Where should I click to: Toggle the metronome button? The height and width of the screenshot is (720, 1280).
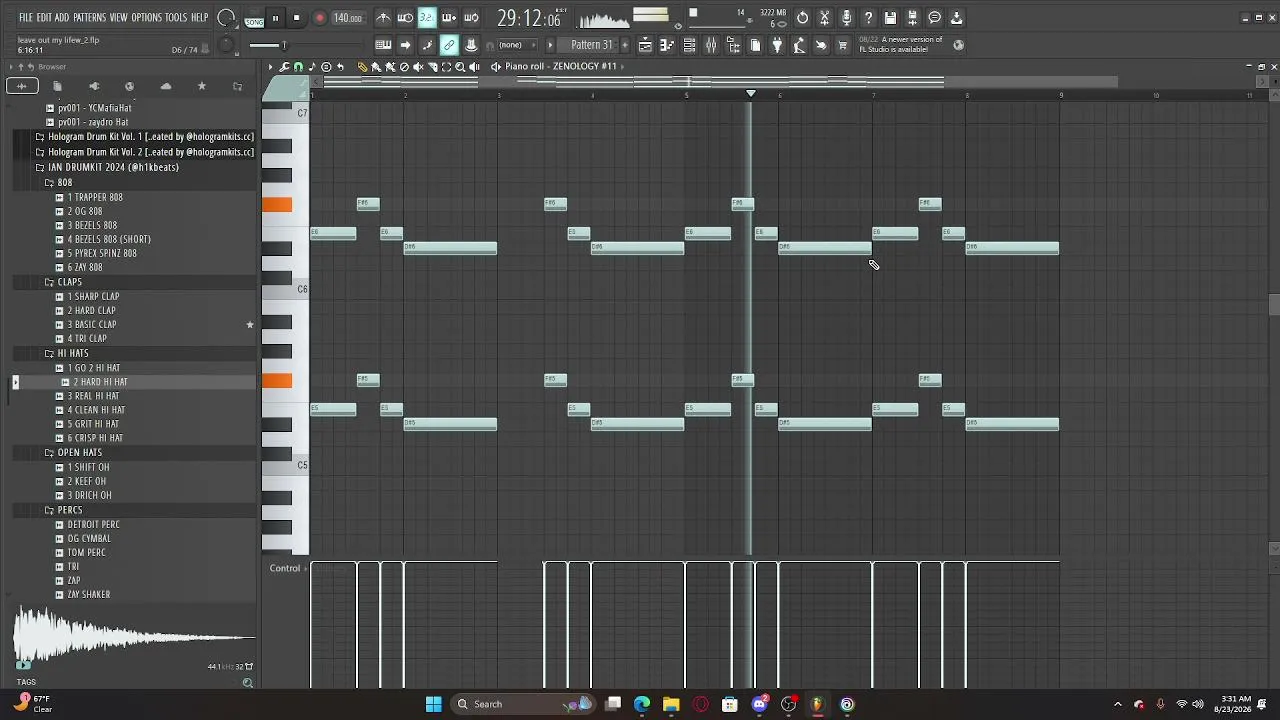tap(384, 18)
